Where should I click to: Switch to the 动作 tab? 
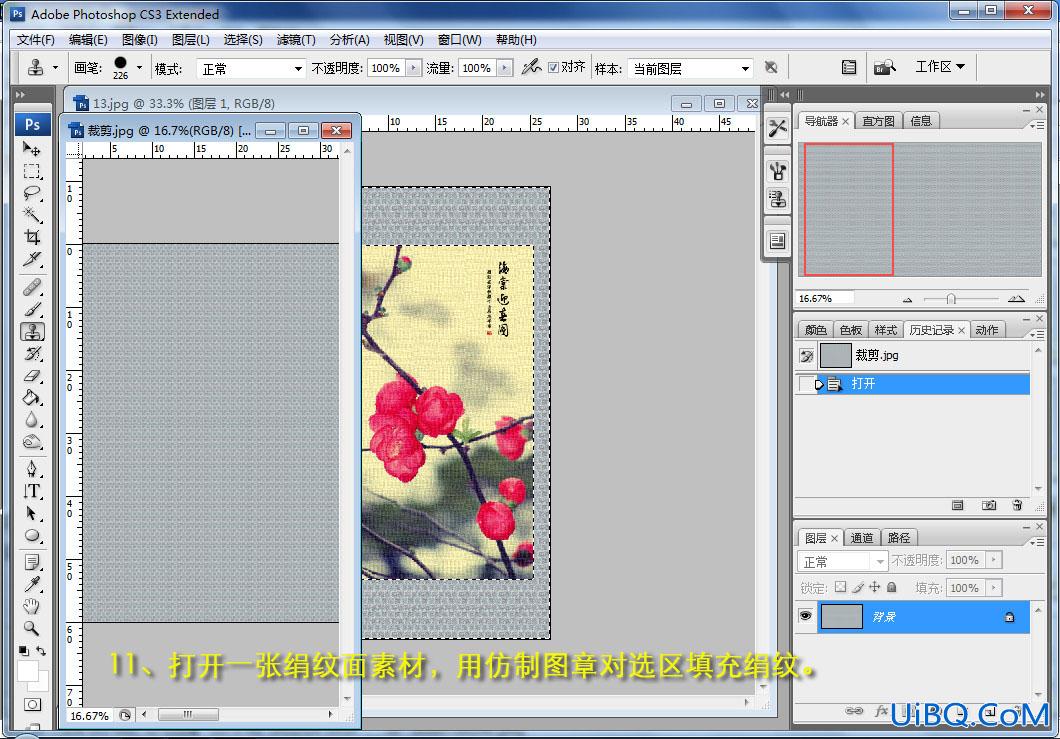(987, 330)
